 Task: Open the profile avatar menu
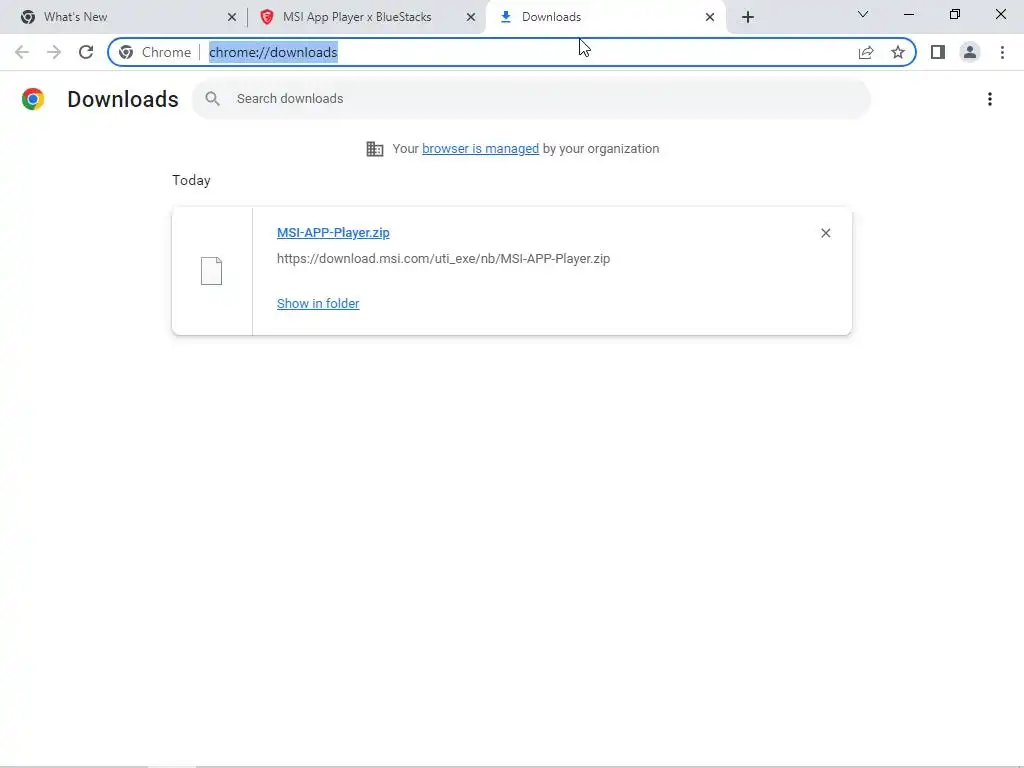click(x=970, y=52)
